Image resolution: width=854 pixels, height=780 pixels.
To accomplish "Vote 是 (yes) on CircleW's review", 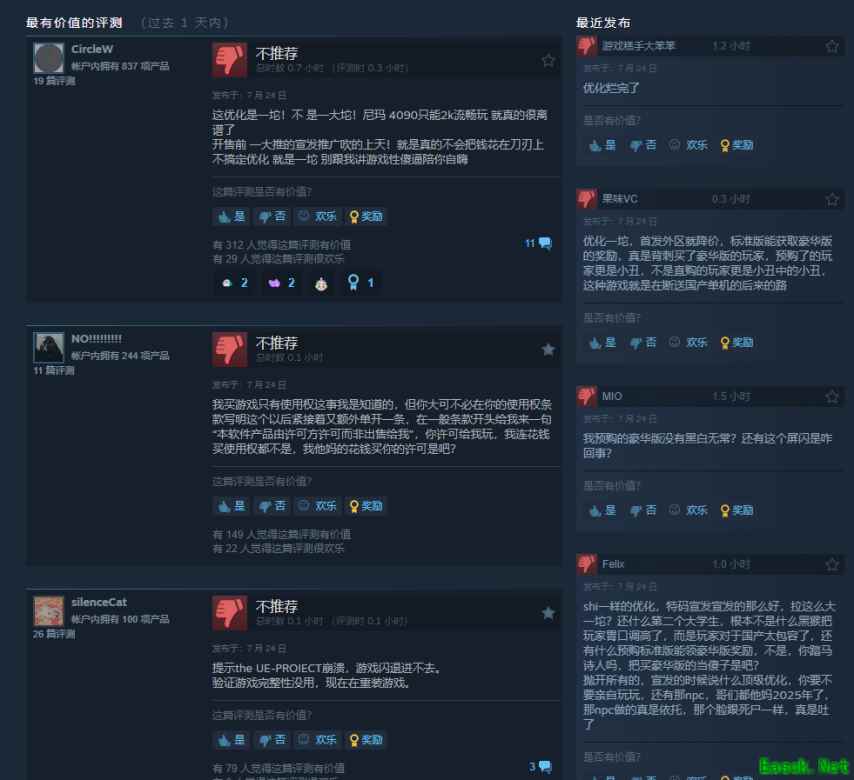I will point(231,216).
